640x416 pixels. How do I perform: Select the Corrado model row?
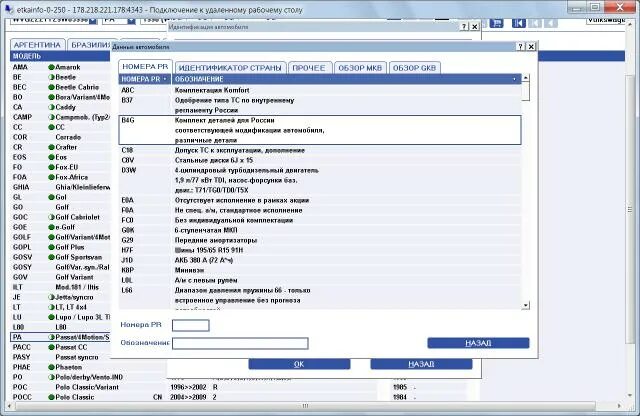tap(60, 137)
